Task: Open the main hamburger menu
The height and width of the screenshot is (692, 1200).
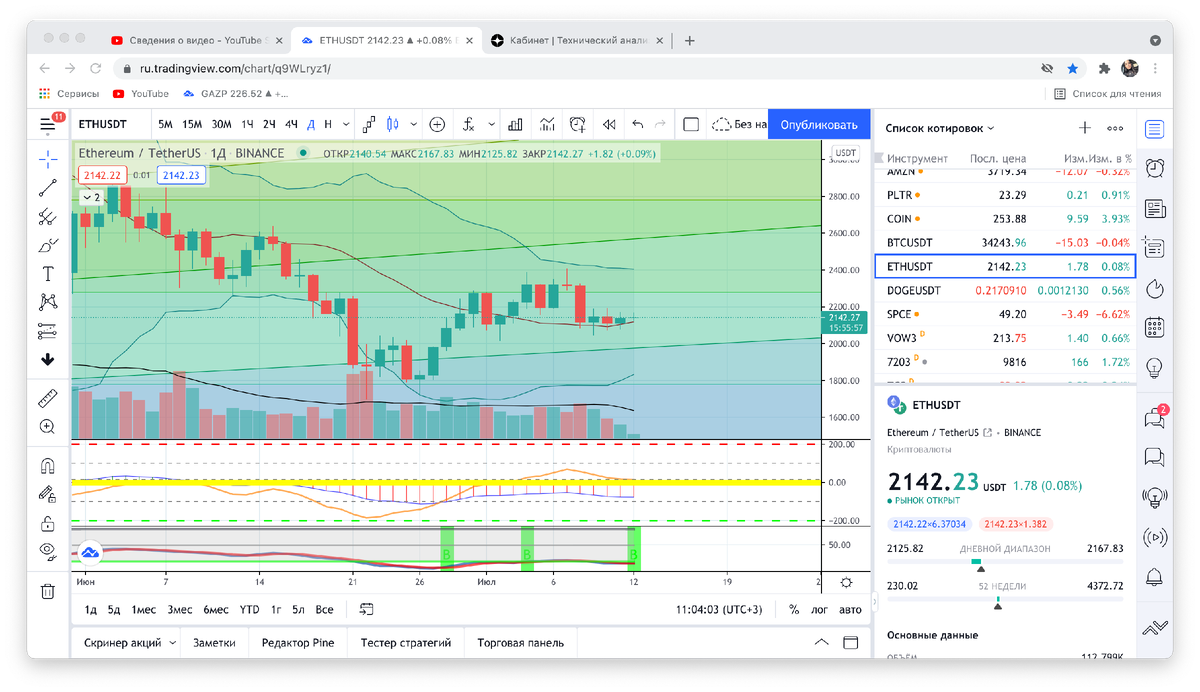Action: [x=48, y=125]
